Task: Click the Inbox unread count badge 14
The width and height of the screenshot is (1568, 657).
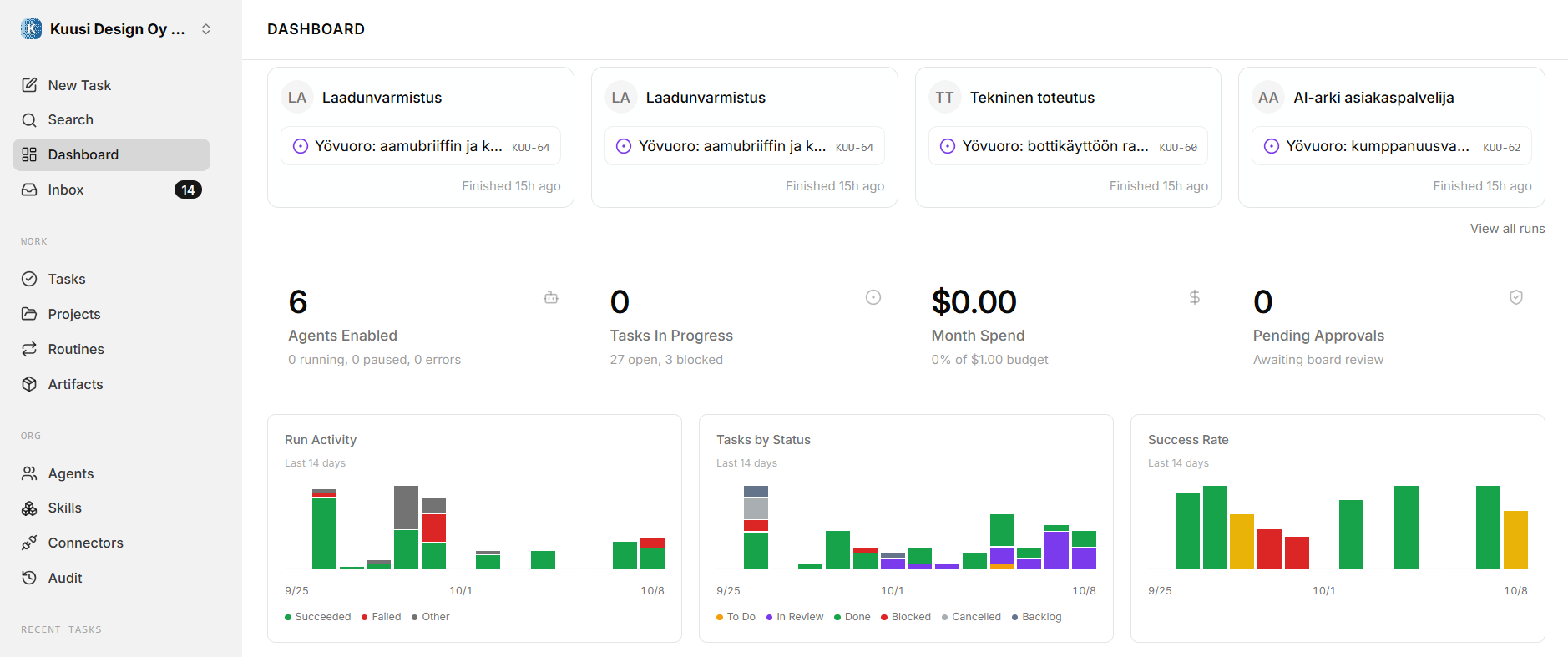Action: pos(188,190)
